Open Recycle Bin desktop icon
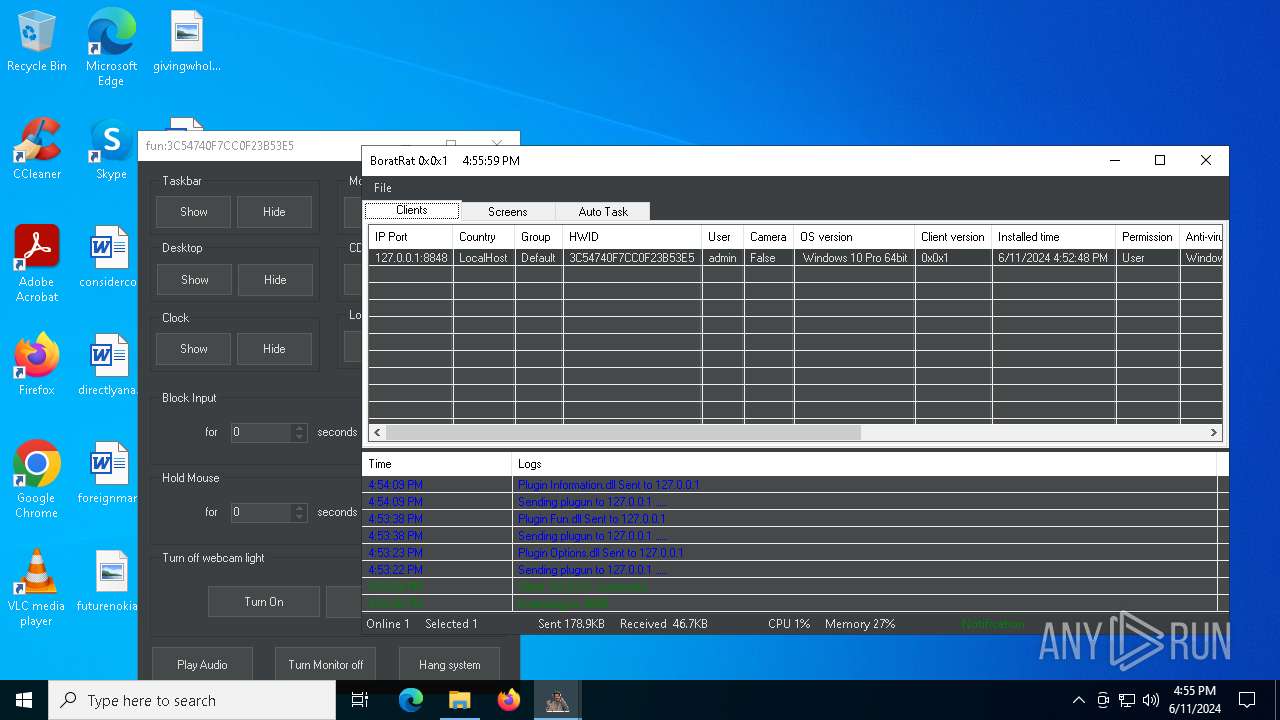 [37, 41]
